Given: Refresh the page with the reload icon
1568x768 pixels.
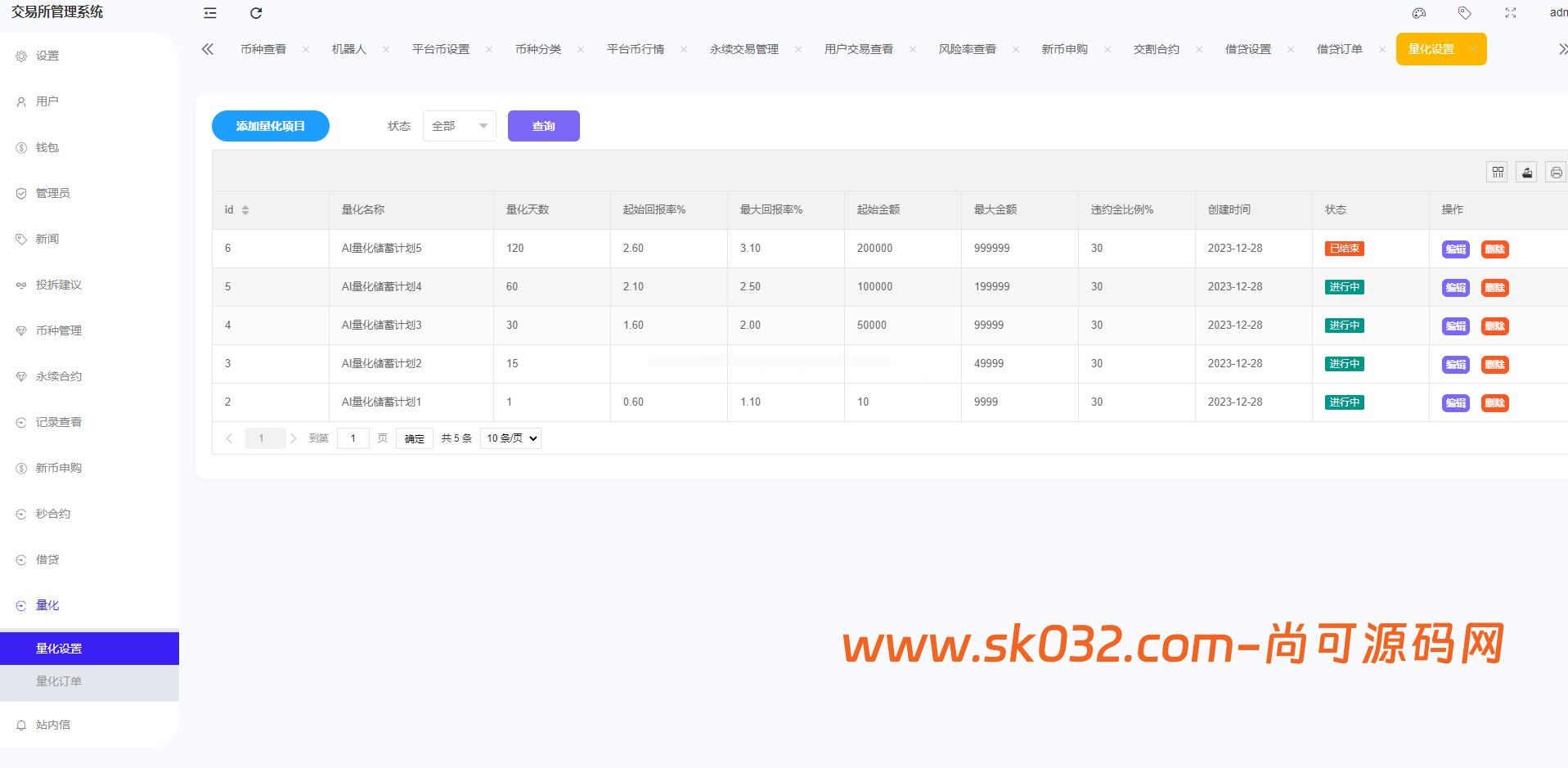Looking at the screenshot, I should pos(256,13).
